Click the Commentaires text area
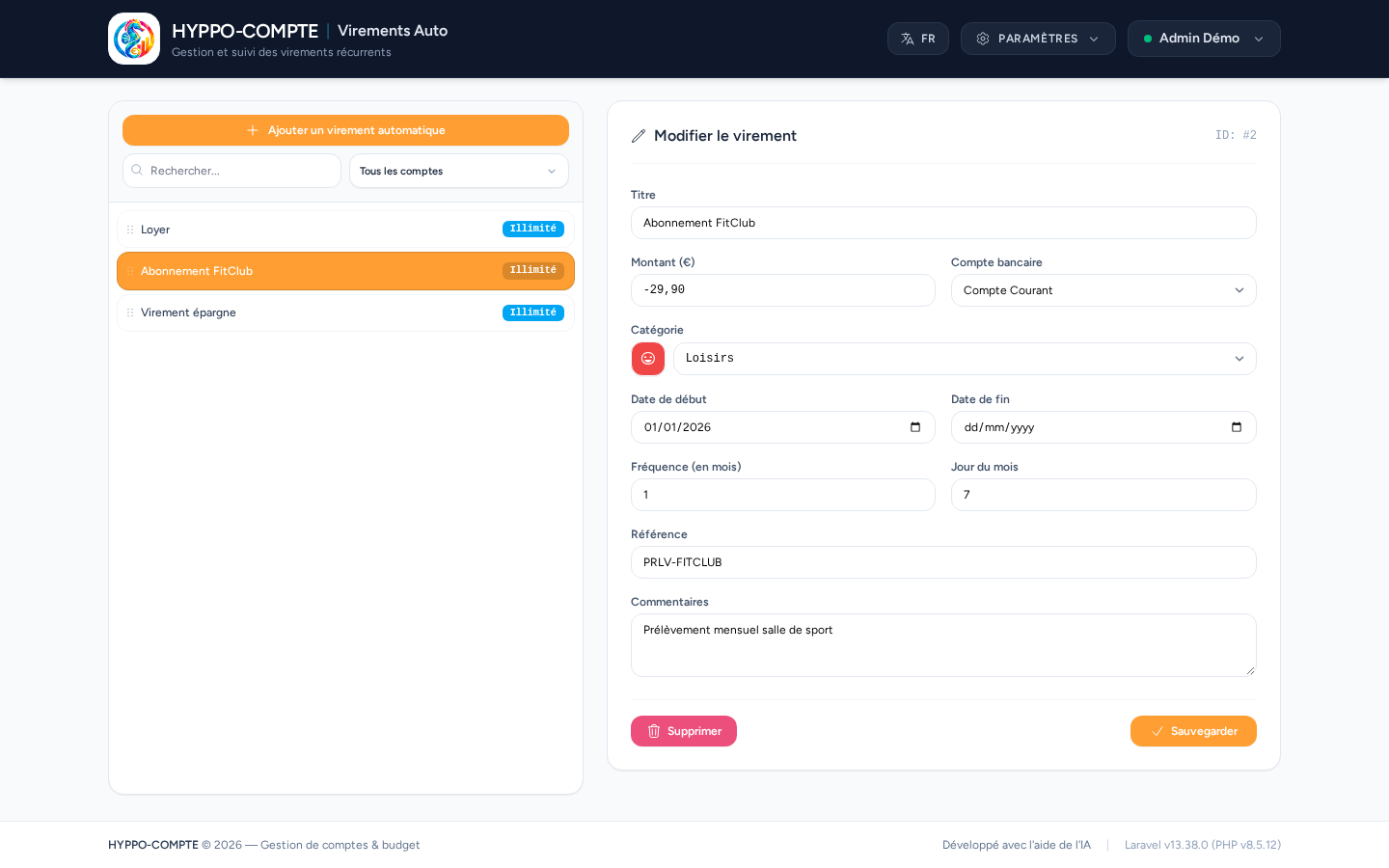1389x868 pixels. point(943,645)
